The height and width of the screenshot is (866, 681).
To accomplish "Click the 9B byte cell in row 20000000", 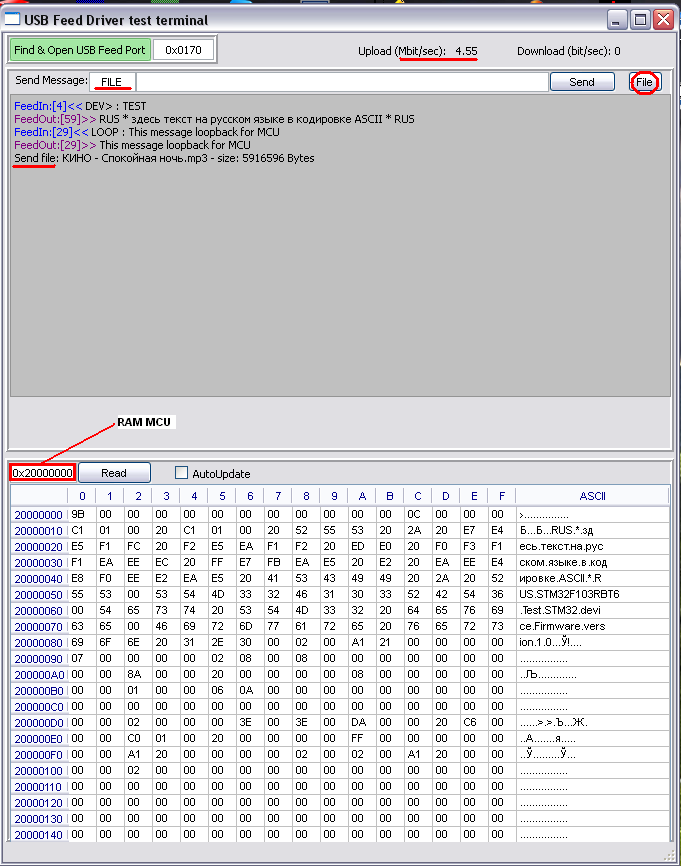I will [x=82, y=515].
